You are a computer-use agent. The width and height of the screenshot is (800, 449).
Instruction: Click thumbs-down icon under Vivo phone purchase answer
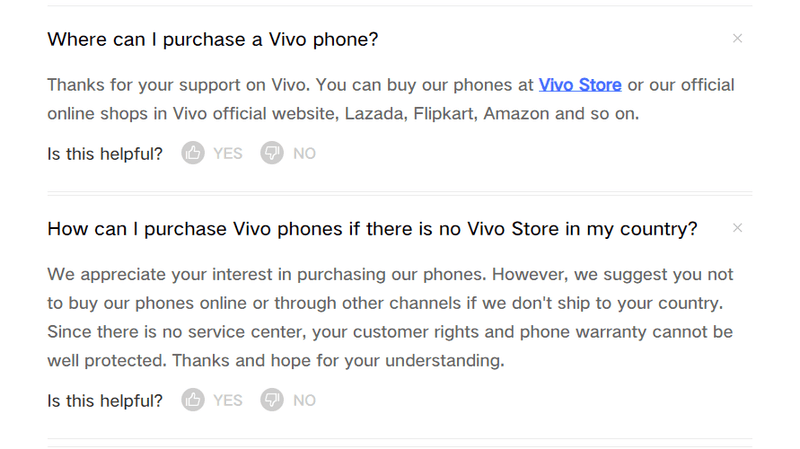[272, 153]
